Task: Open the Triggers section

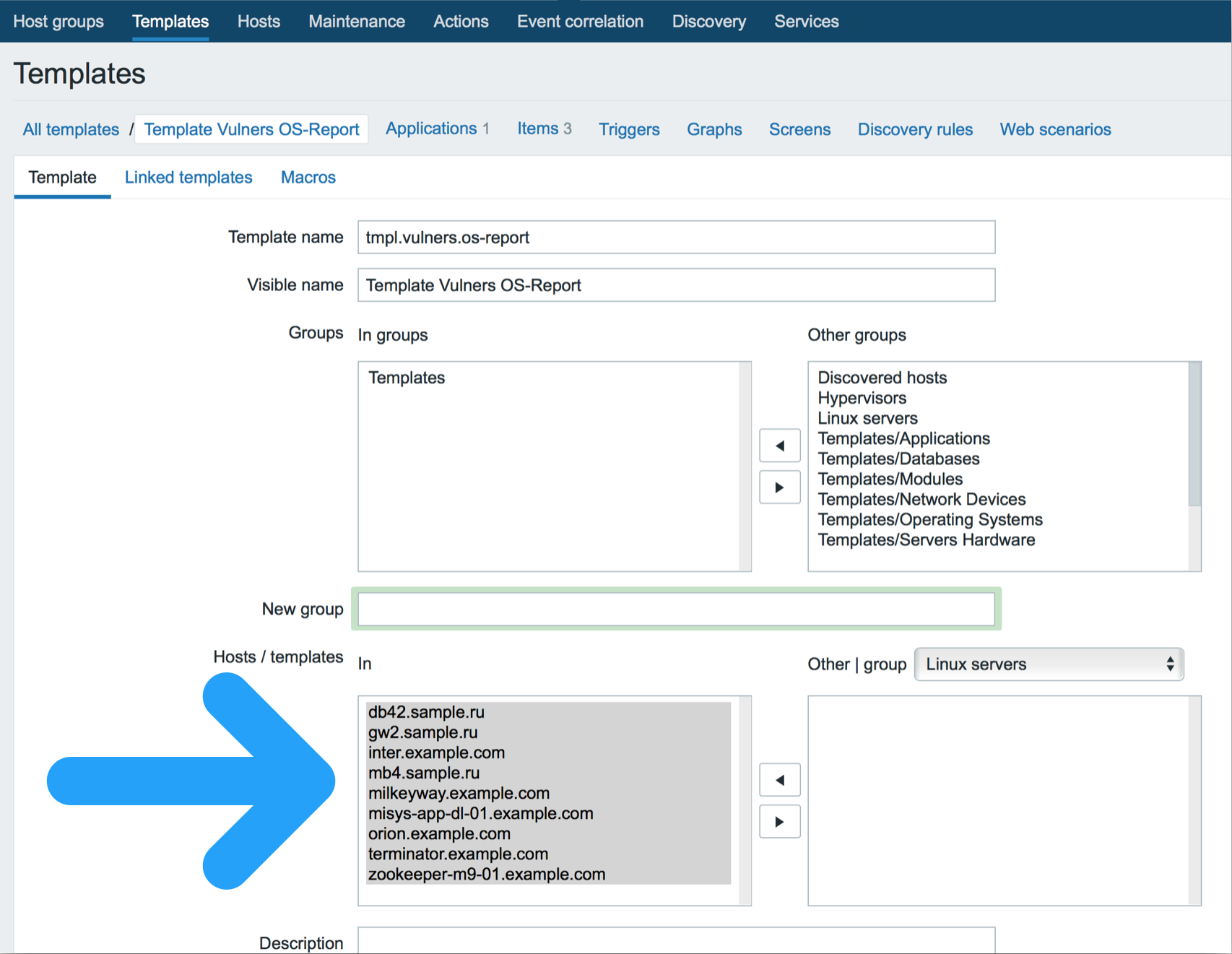Action: coord(628,129)
